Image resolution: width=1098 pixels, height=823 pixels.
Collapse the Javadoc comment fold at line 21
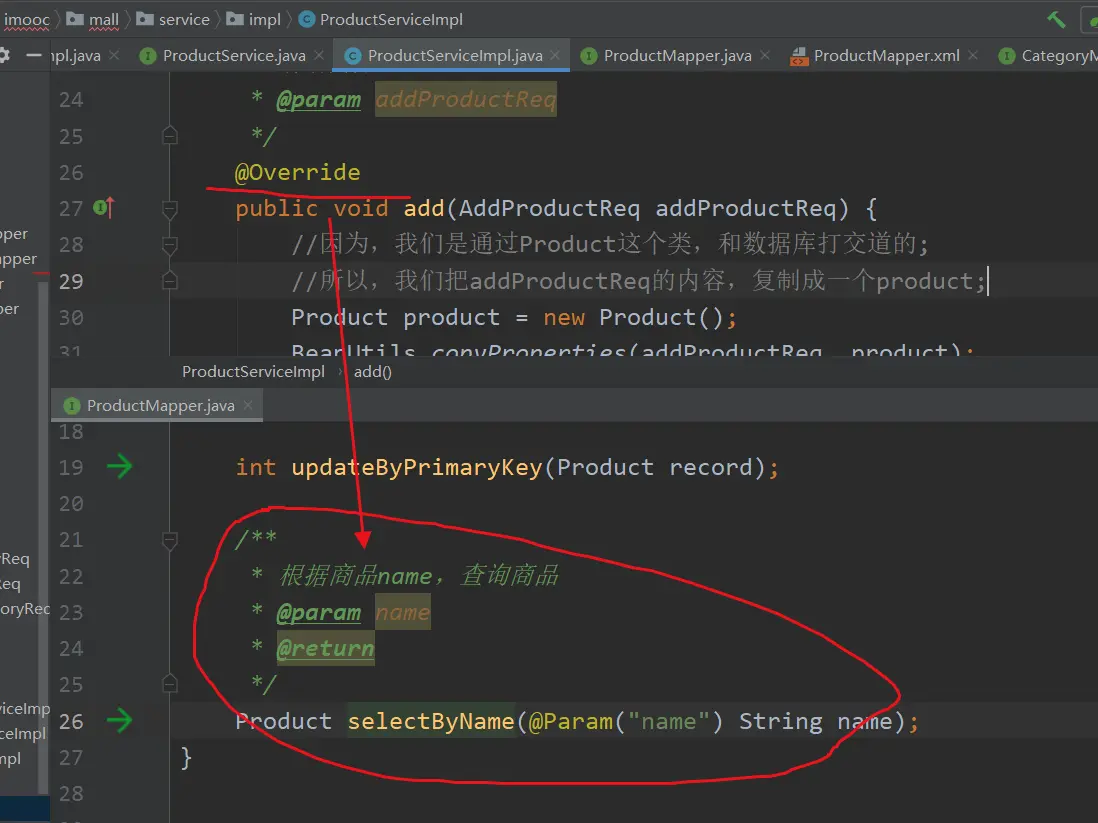coord(169,540)
